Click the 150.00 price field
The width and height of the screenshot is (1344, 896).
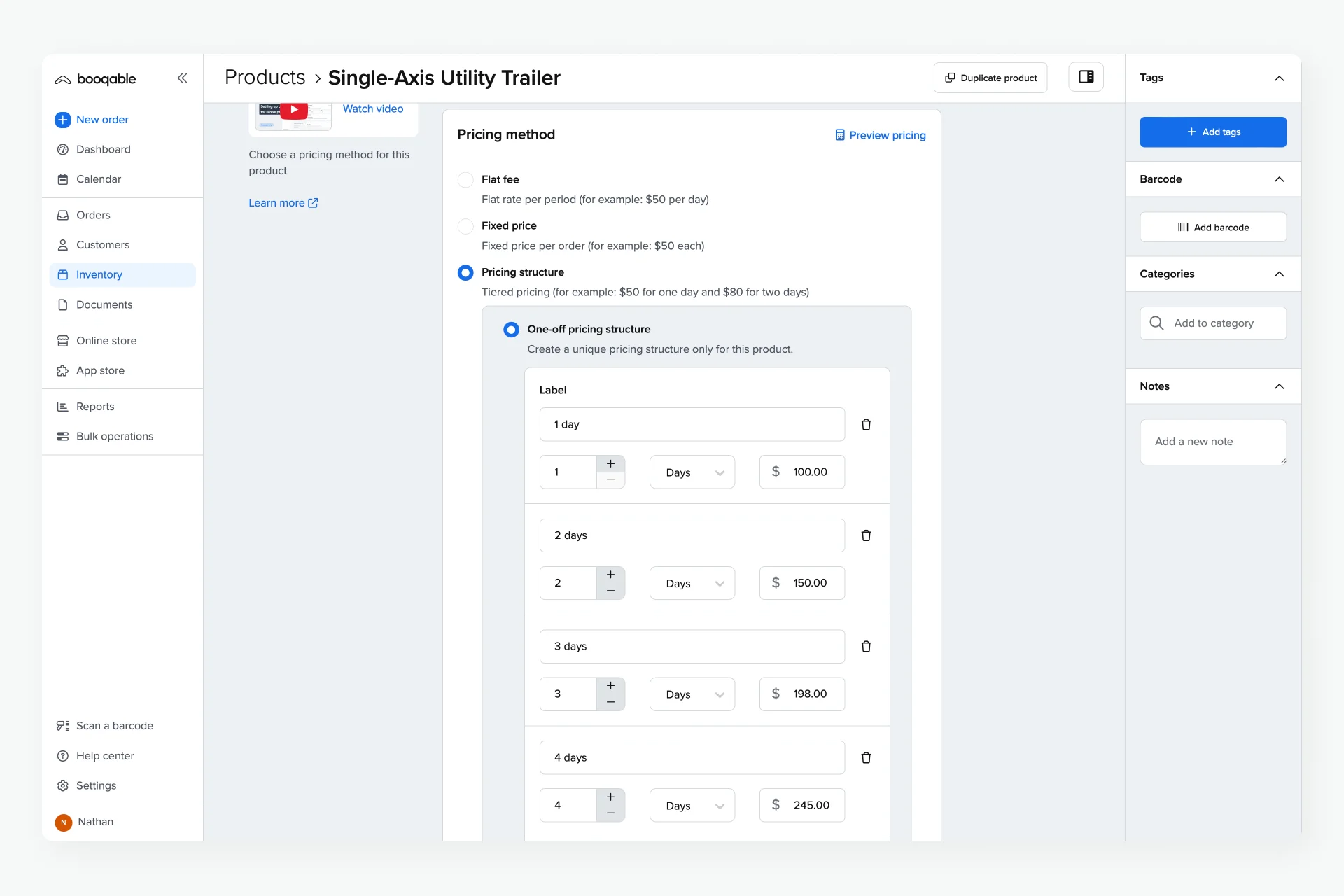point(802,583)
